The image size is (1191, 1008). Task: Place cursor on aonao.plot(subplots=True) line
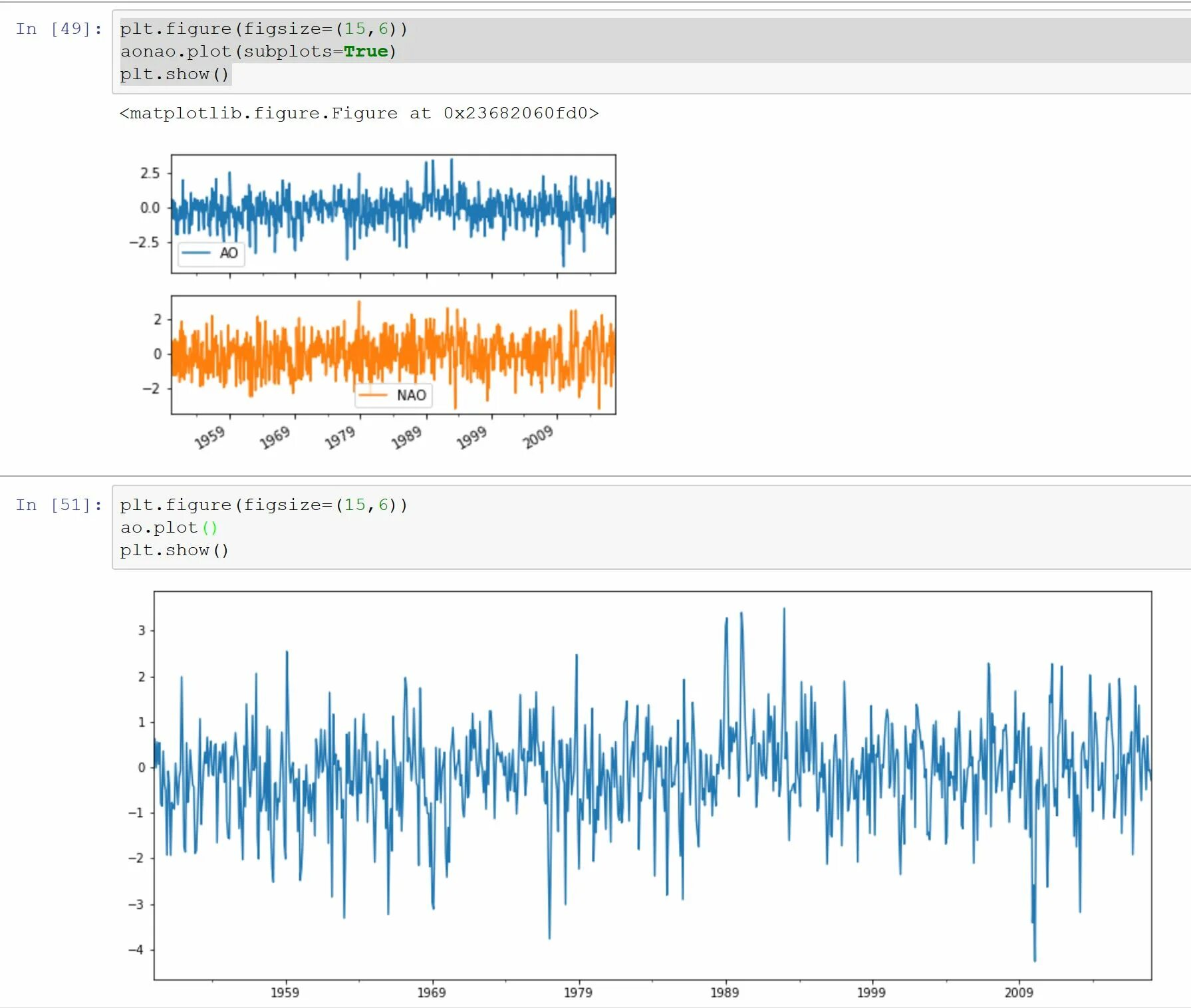258,51
